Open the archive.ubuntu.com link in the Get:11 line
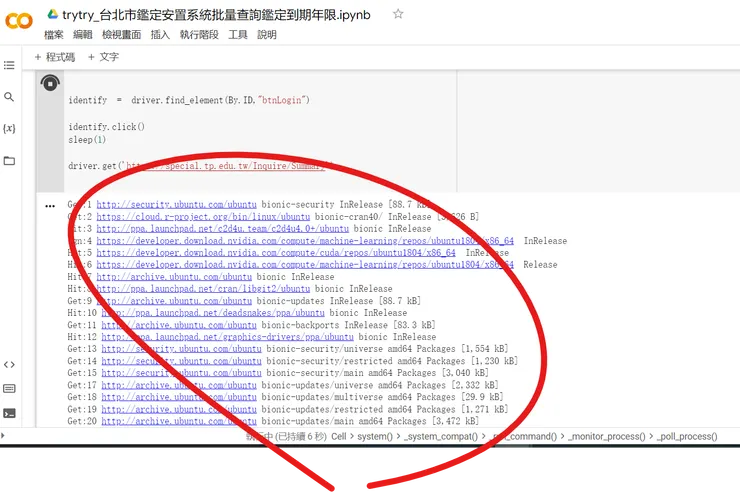The image size is (740, 492). click(179, 325)
